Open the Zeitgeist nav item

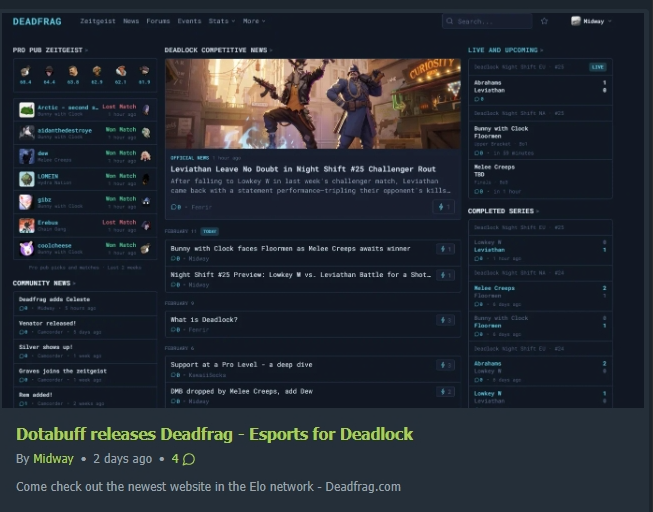coord(97,21)
